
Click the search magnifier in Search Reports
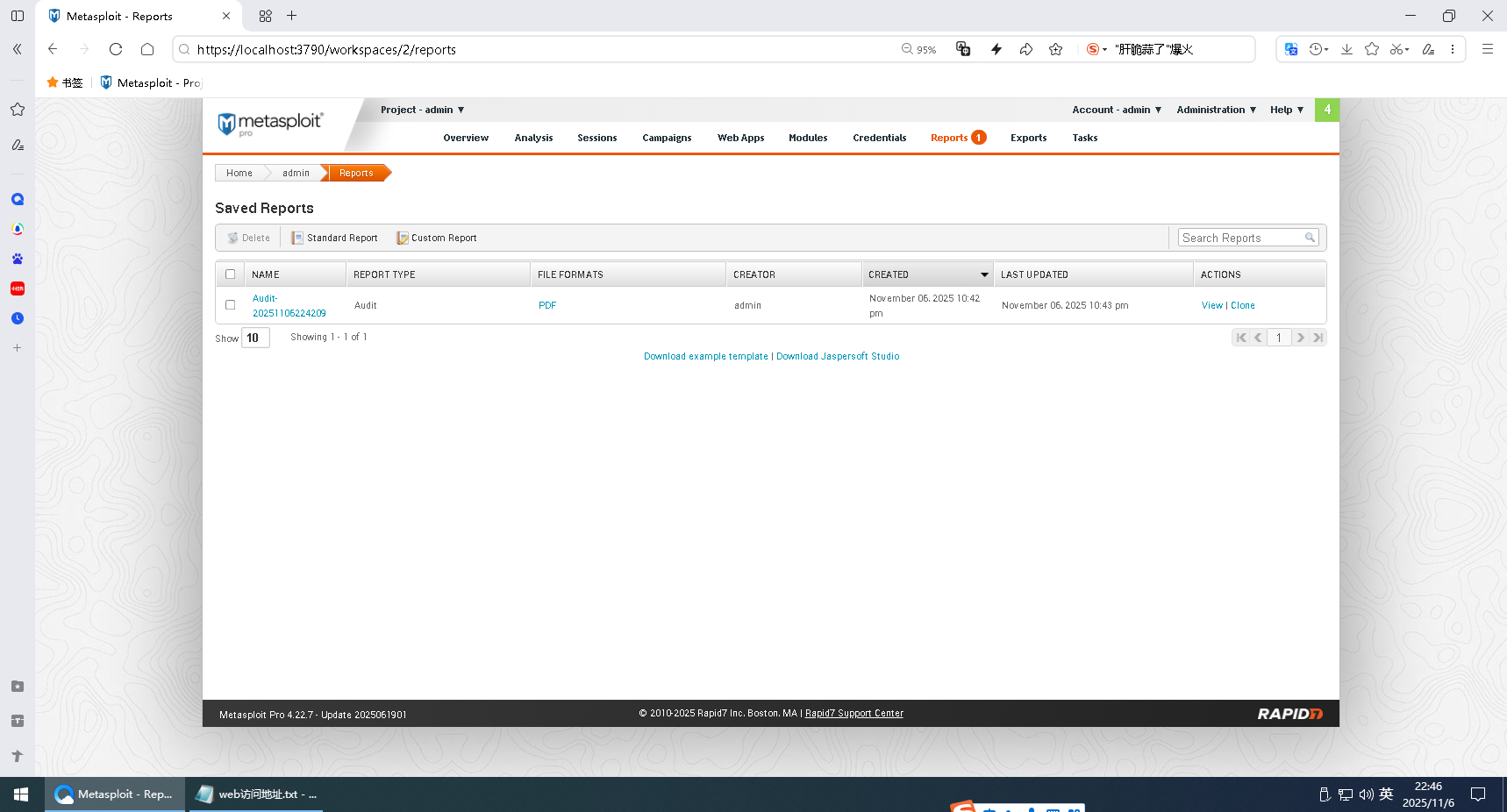point(1310,238)
